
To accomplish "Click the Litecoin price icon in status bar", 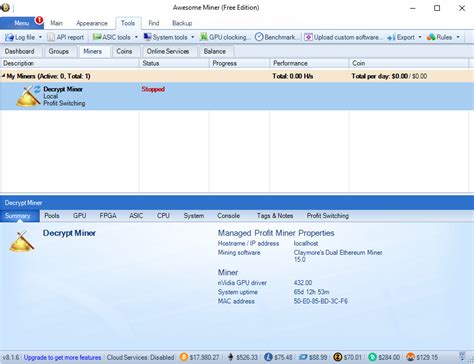I will point(268,357).
